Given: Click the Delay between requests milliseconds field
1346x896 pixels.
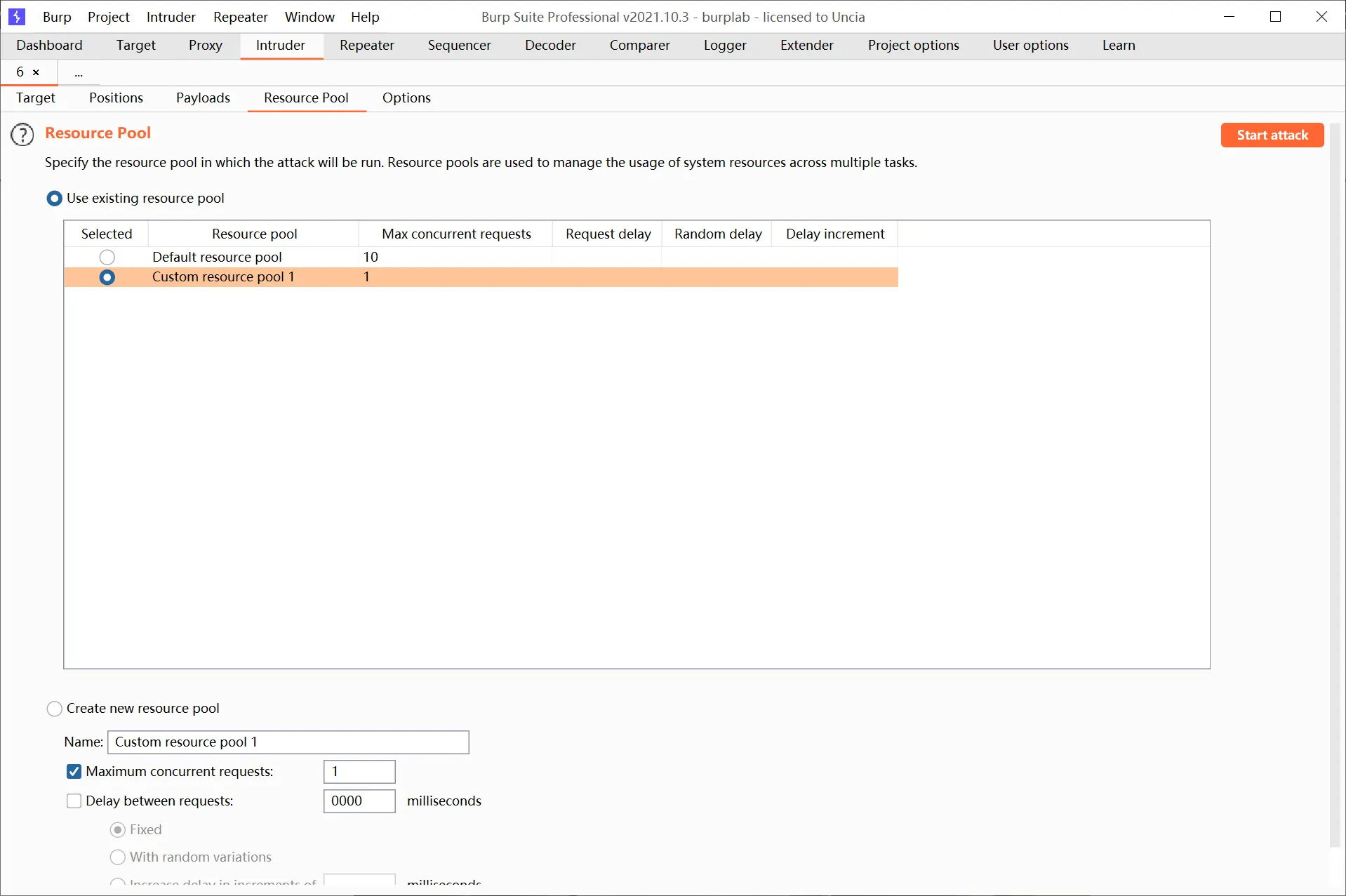Looking at the screenshot, I should [359, 801].
